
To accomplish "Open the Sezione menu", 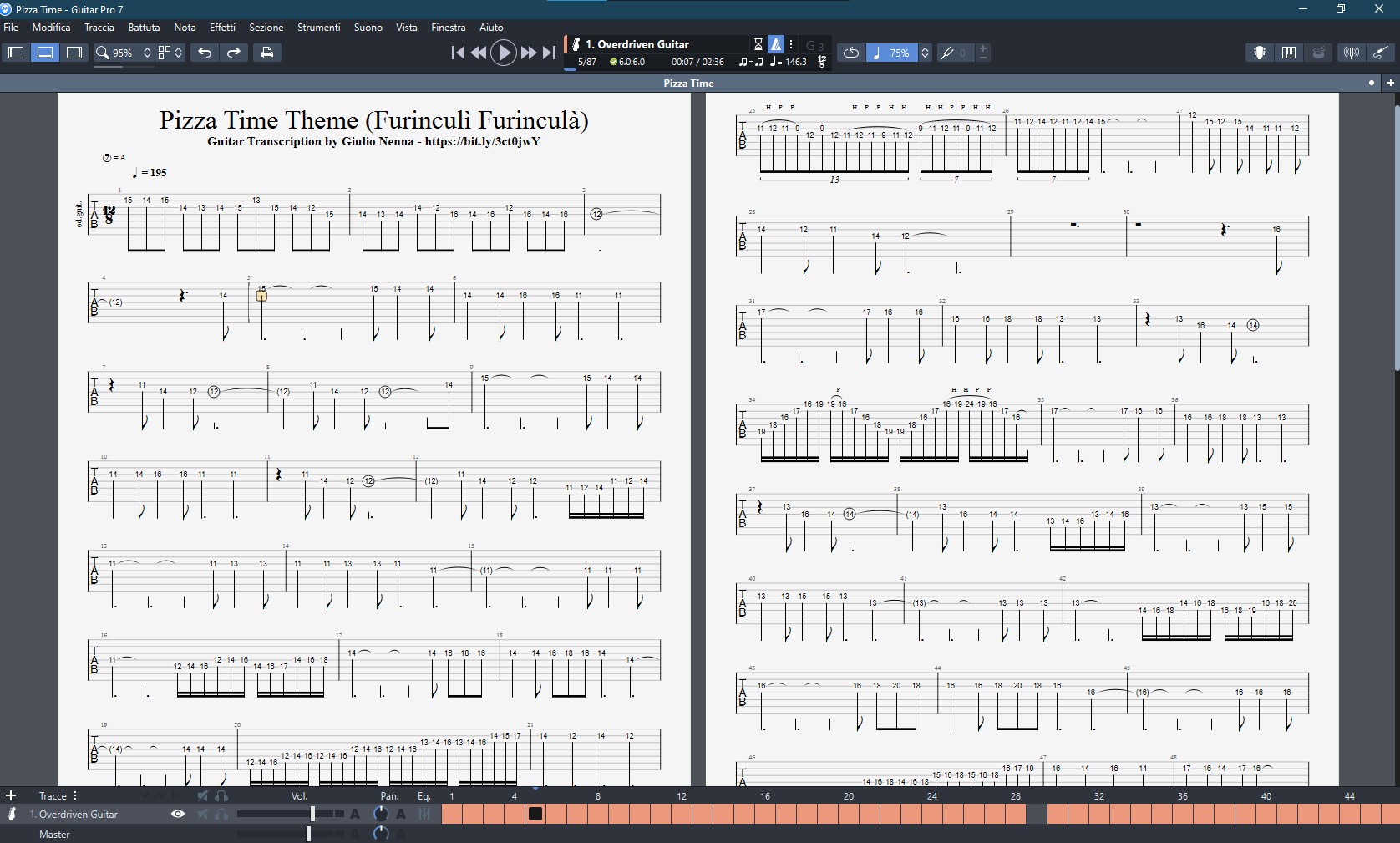I will [x=266, y=28].
